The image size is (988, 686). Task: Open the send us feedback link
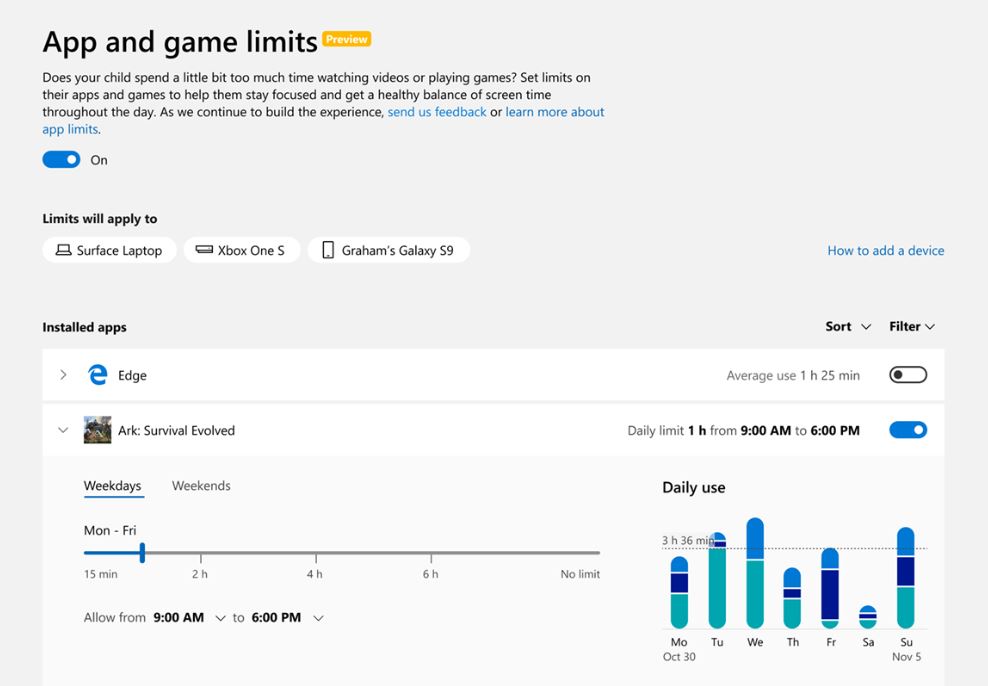[x=437, y=112]
